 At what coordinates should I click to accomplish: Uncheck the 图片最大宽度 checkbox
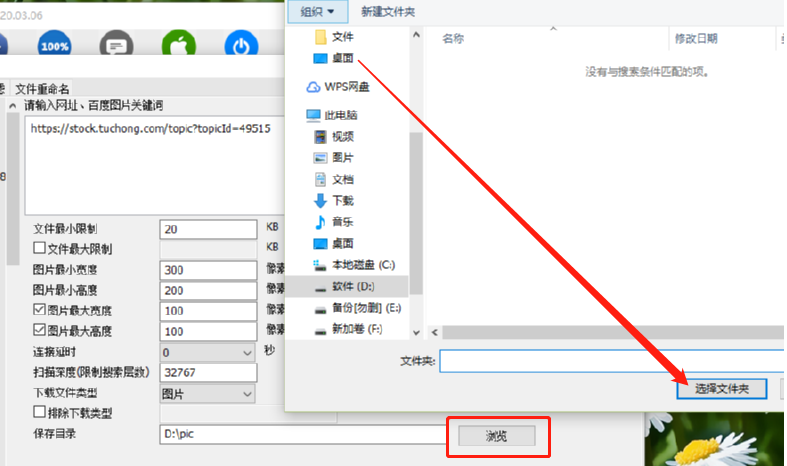point(39,309)
